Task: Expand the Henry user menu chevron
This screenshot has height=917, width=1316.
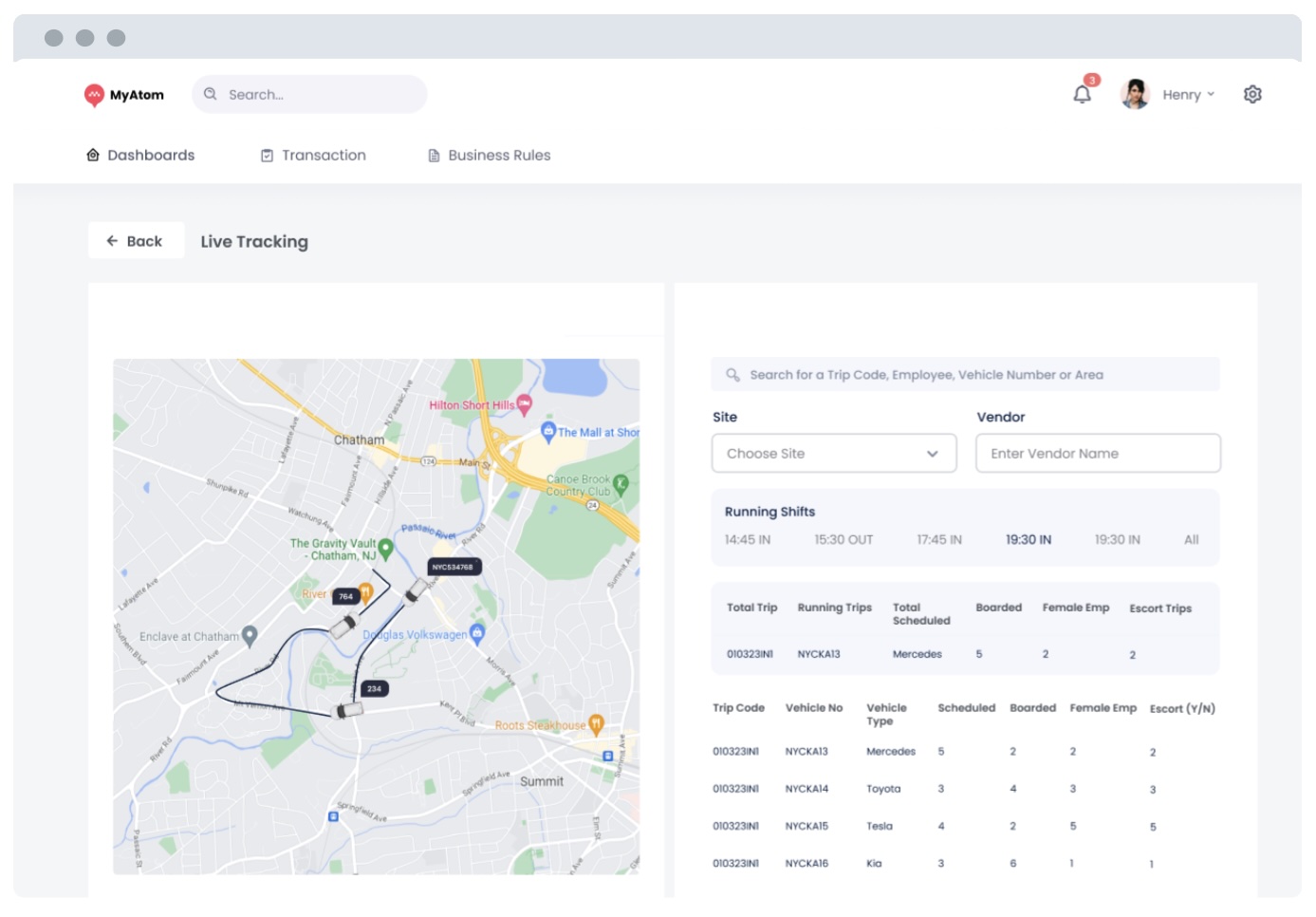Action: [x=1211, y=94]
